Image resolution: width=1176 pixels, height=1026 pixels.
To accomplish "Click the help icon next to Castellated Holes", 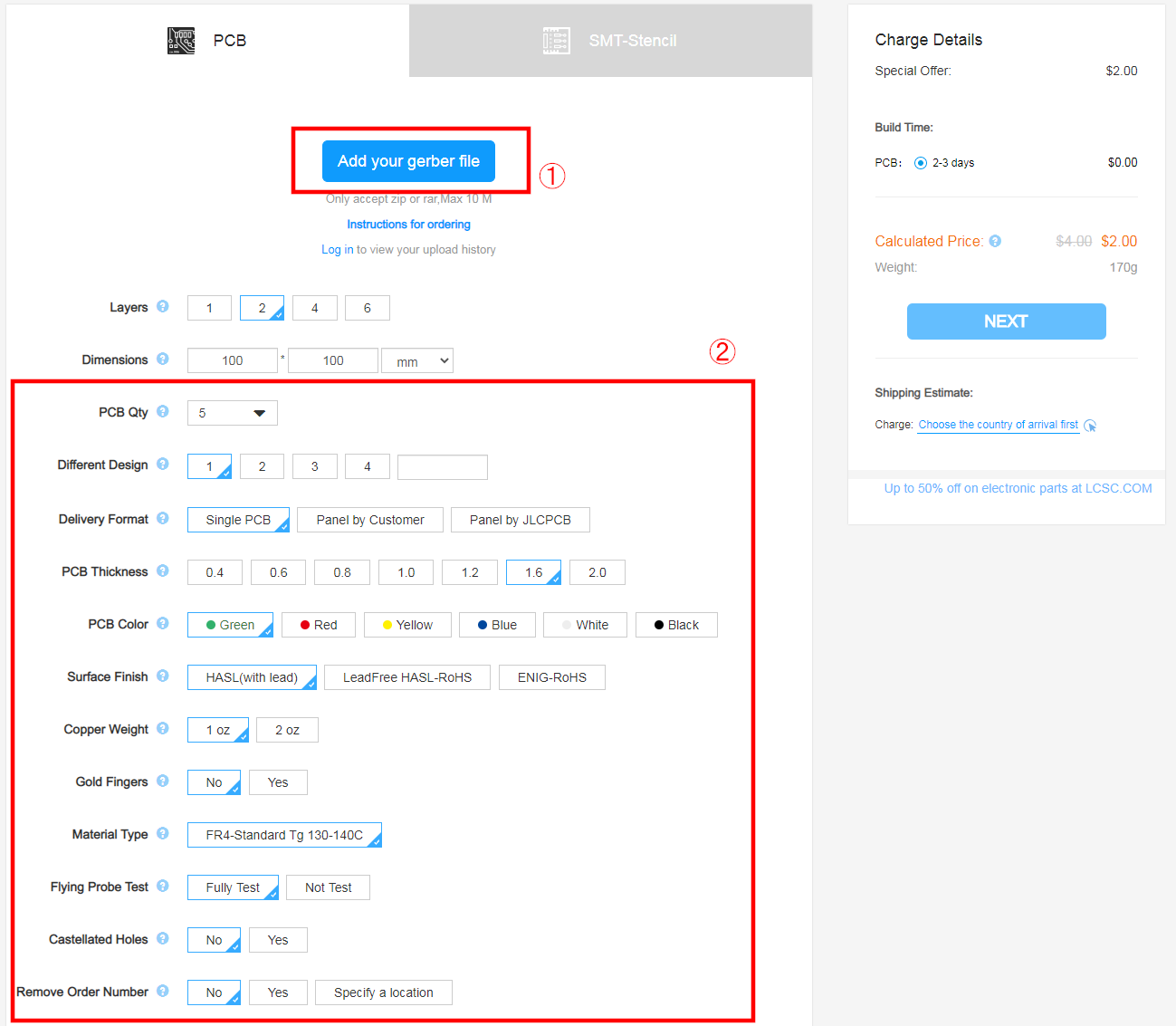I will (163, 938).
